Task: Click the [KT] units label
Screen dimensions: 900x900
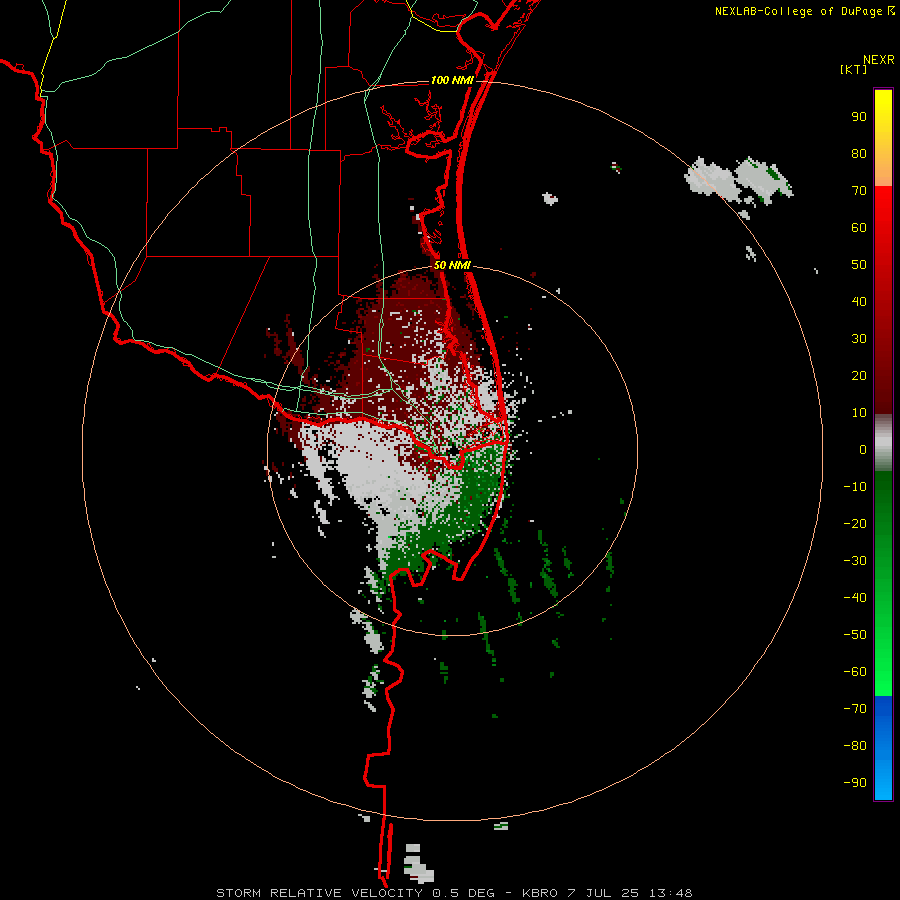Action: coord(853,69)
